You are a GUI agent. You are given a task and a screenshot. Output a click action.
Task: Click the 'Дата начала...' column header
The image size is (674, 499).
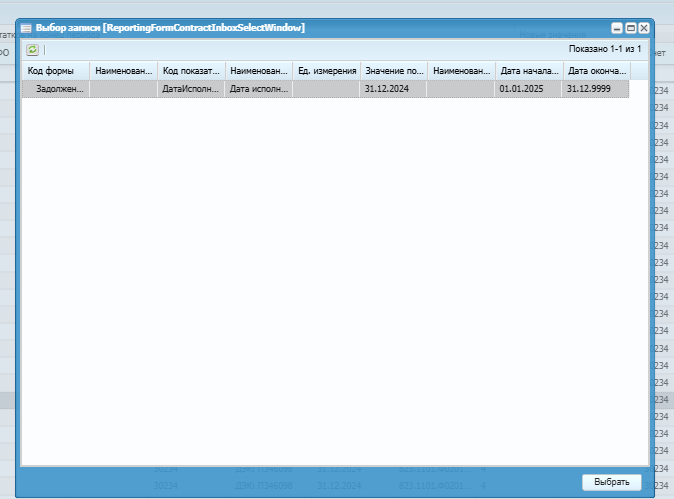point(529,71)
